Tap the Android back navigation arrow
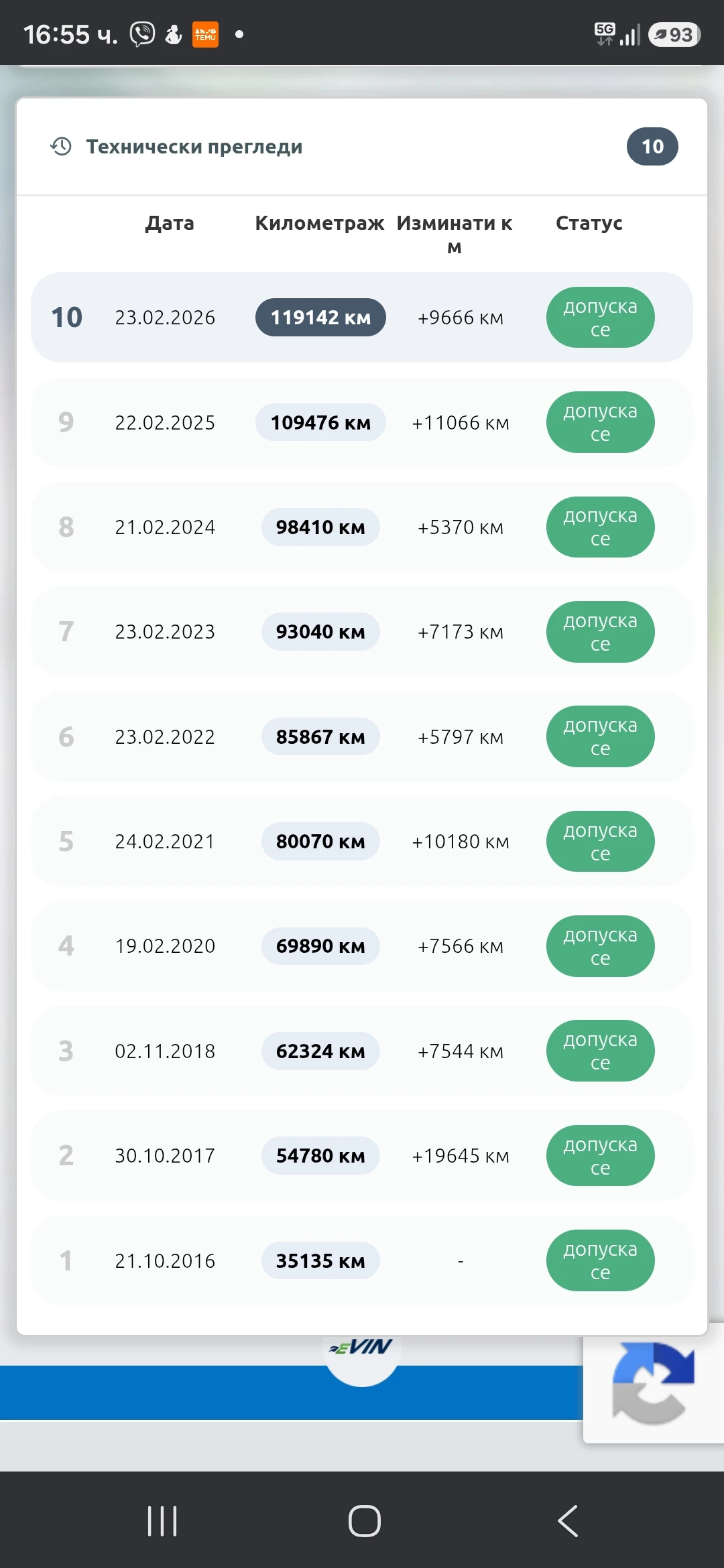Viewport: 724px width, 1568px height. [568, 1520]
